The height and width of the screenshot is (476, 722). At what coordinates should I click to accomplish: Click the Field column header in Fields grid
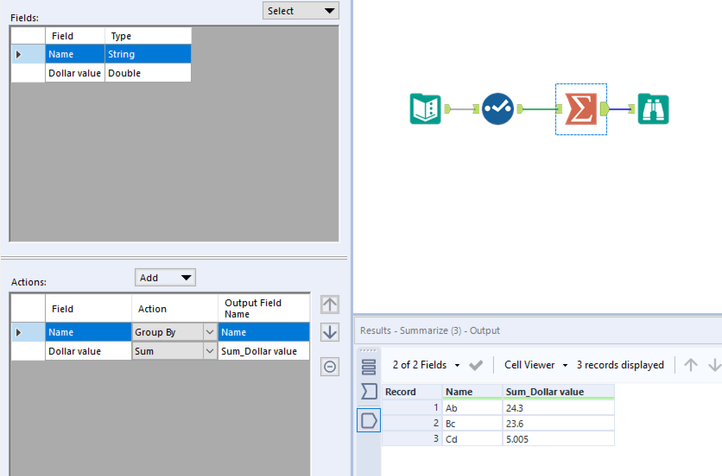coord(75,36)
